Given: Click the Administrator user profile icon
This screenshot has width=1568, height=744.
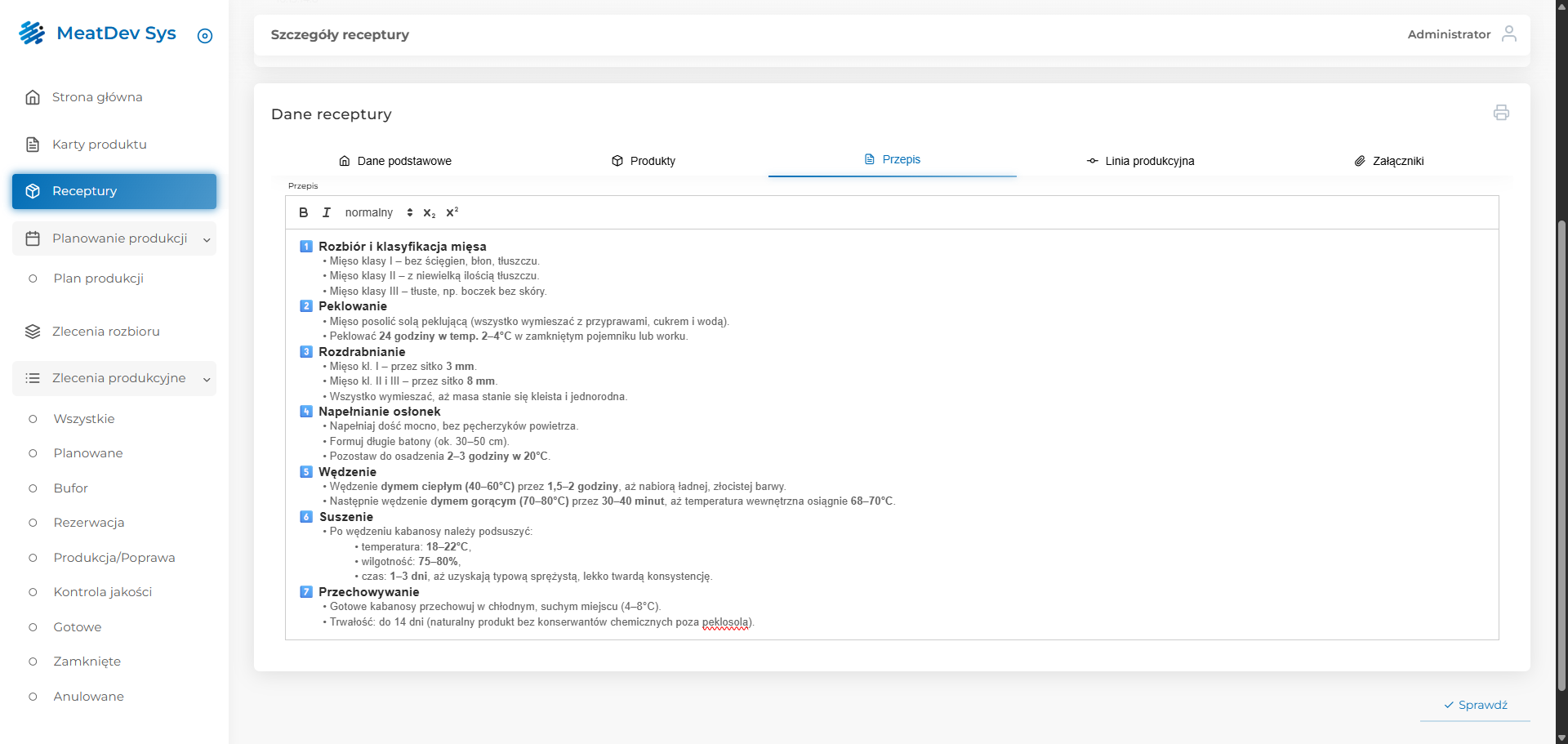Looking at the screenshot, I should tap(1508, 33).
